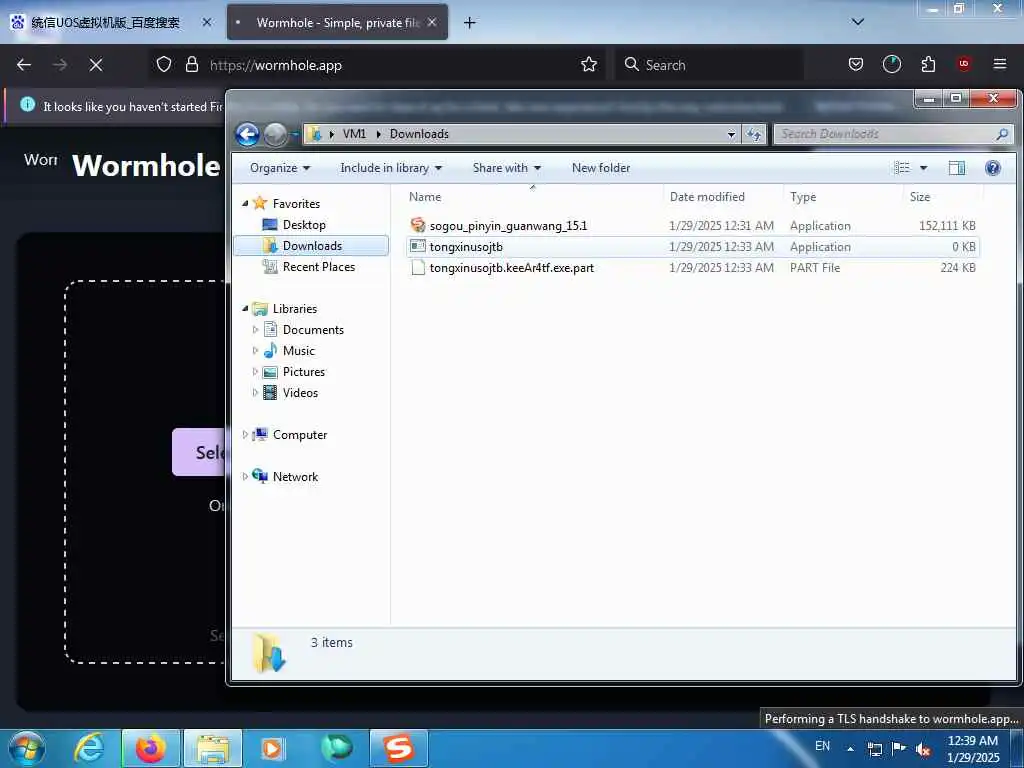The width and height of the screenshot is (1024, 768).
Task: Open view options dropdown arrow
Action: click(923, 168)
